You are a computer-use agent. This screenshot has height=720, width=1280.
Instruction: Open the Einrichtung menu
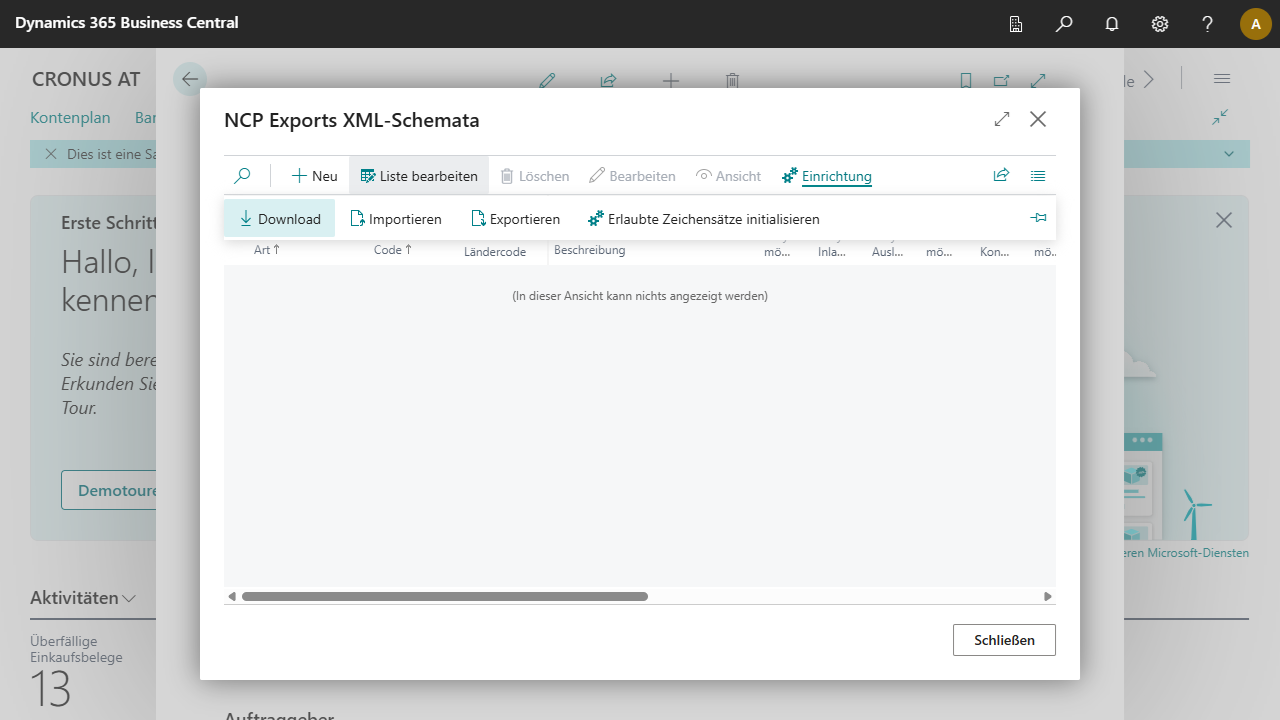pos(827,176)
